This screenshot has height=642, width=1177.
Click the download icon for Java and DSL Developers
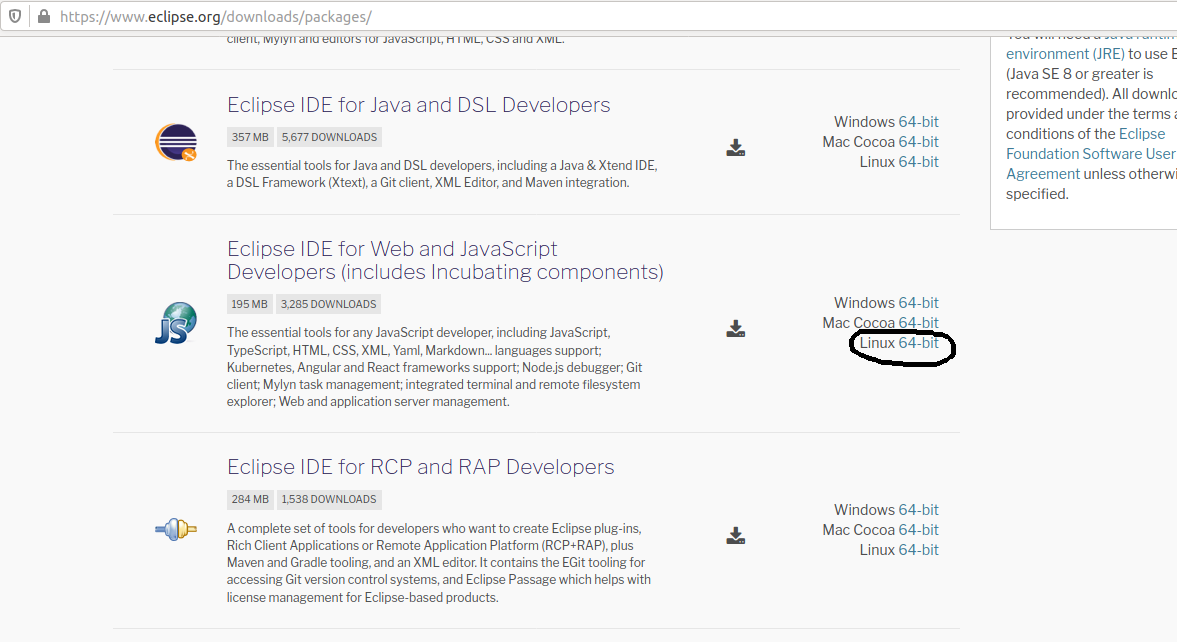(x=736, y=147)
